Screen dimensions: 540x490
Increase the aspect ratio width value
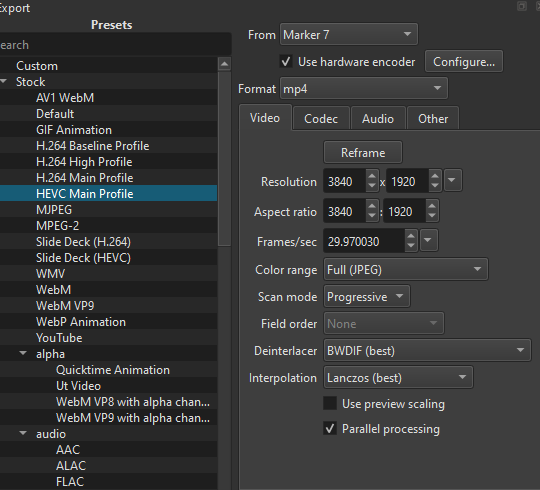pyautogui.click(x=372, y=206)
